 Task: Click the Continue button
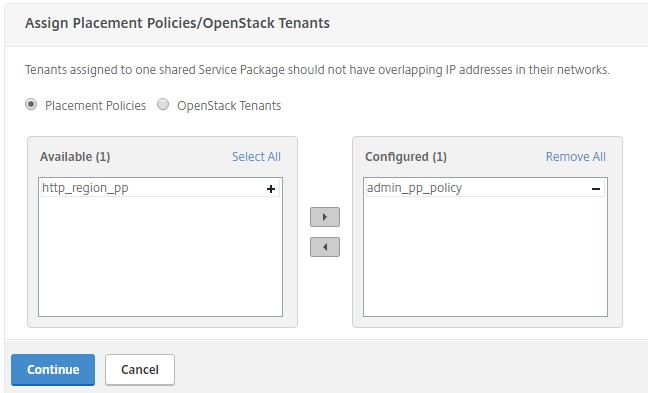click(x=53, y=369)
